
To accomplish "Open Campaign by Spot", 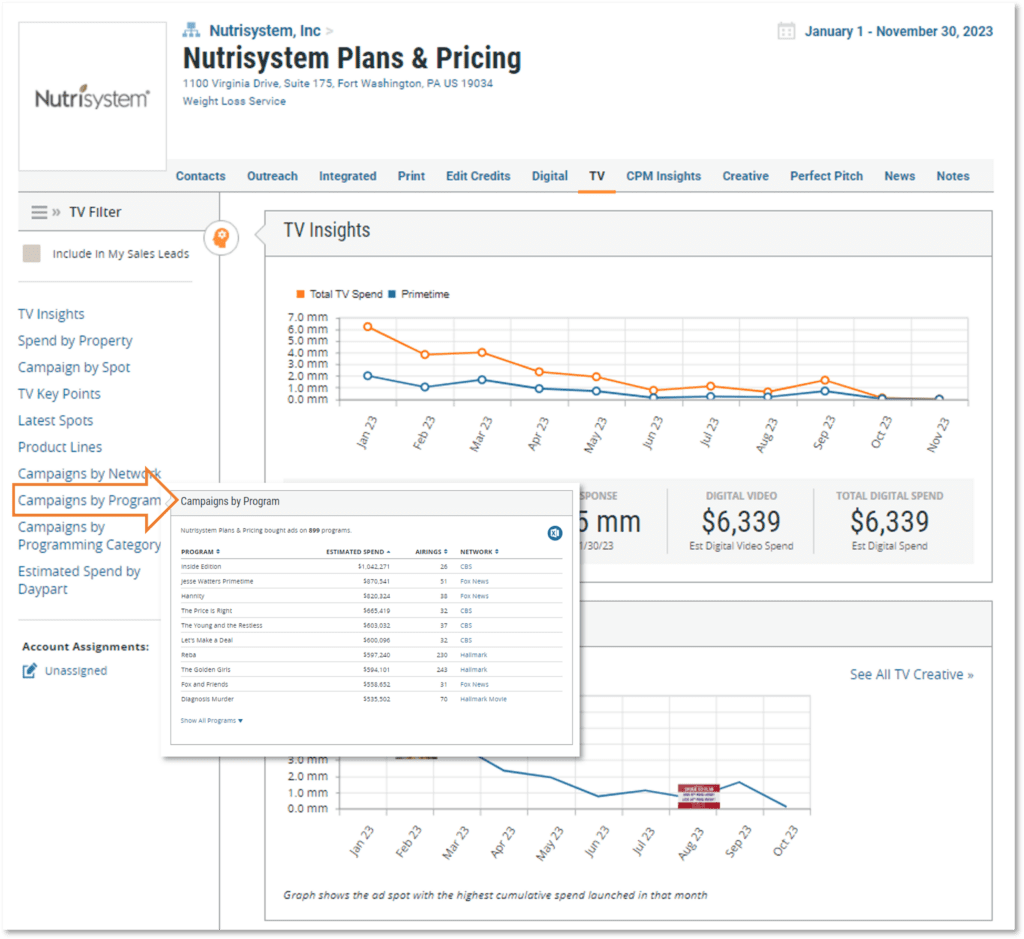I will [x=74, y=368].
